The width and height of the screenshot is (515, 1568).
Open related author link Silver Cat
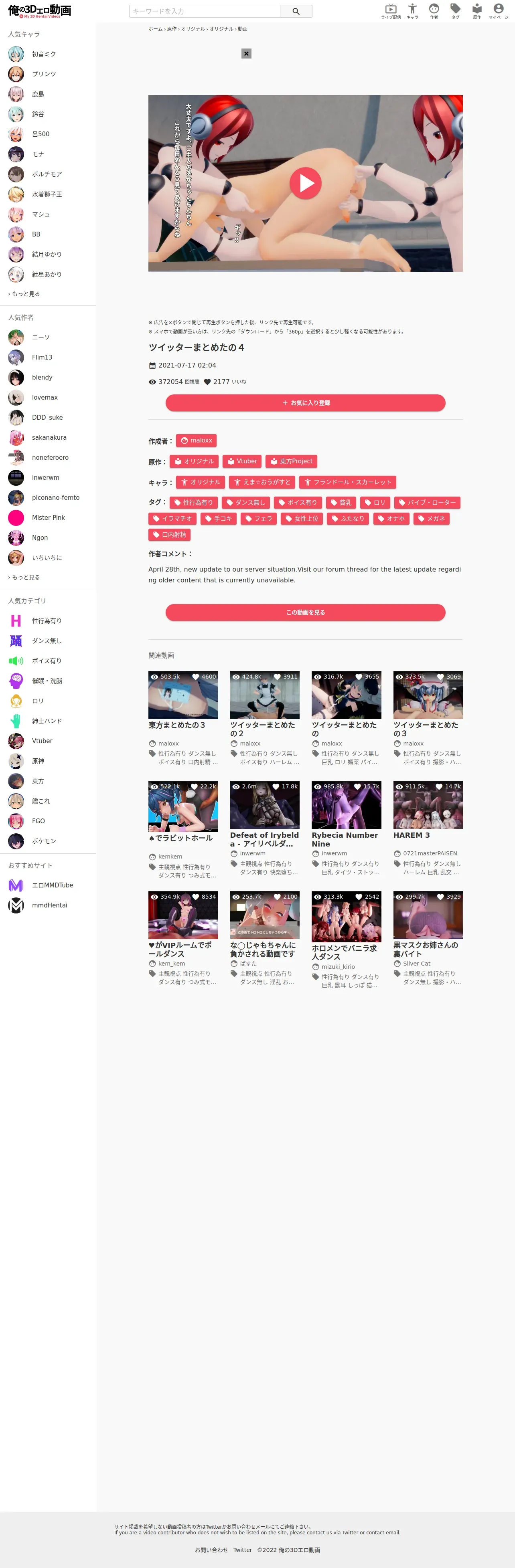[416, 964]
